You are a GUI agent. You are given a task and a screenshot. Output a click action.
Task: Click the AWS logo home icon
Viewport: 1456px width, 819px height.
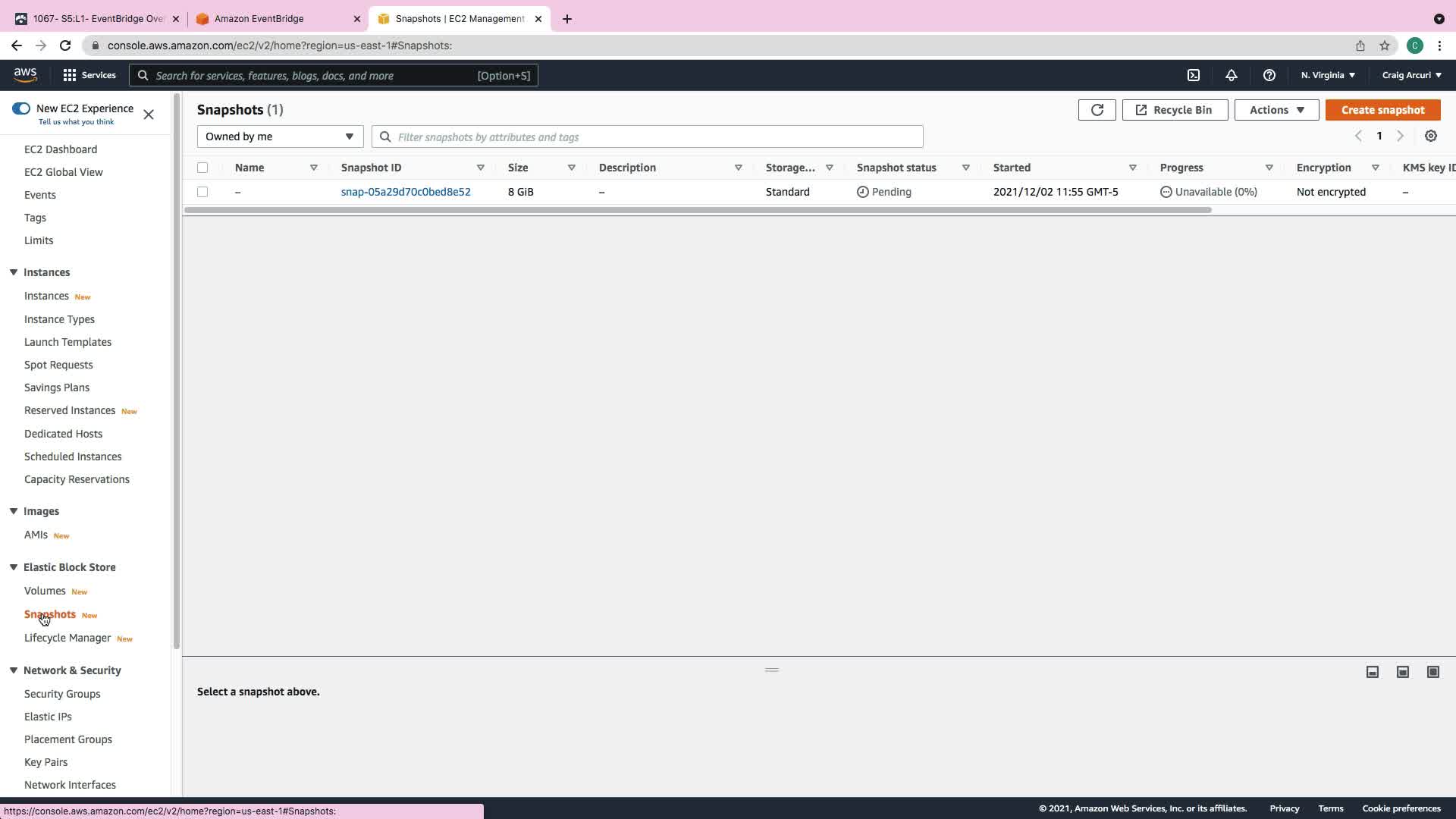click(25, 74)
